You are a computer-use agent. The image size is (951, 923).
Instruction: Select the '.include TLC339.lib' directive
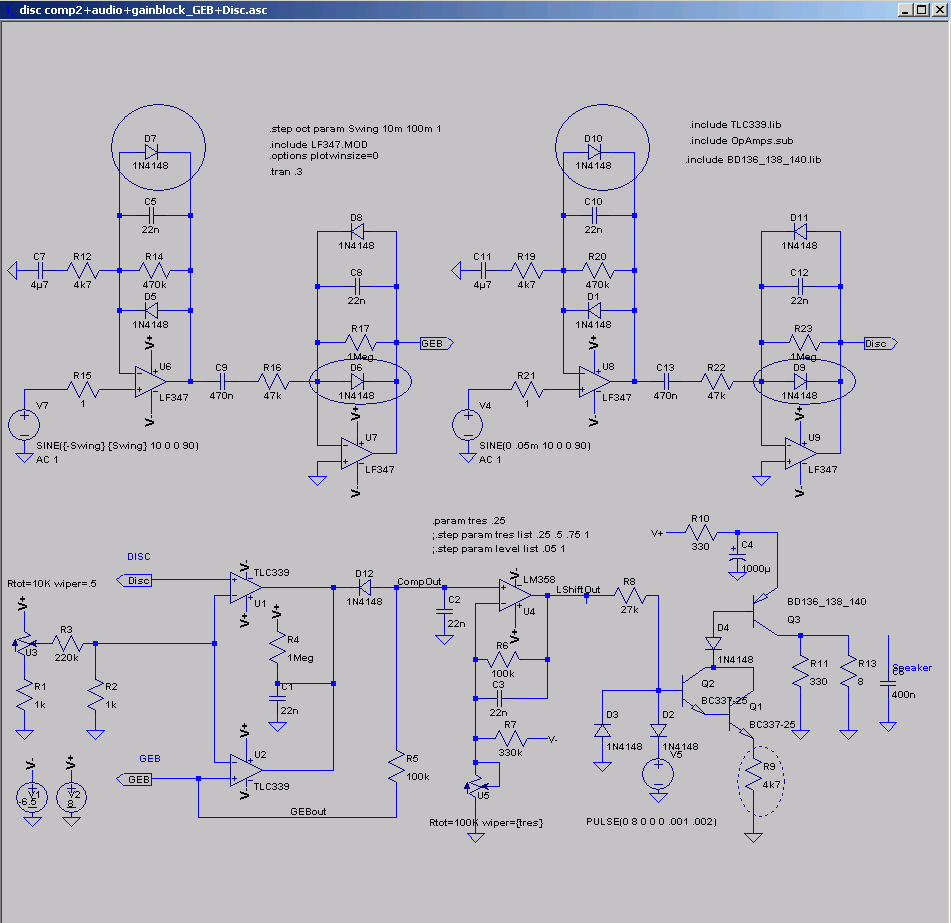pos(735,124)
